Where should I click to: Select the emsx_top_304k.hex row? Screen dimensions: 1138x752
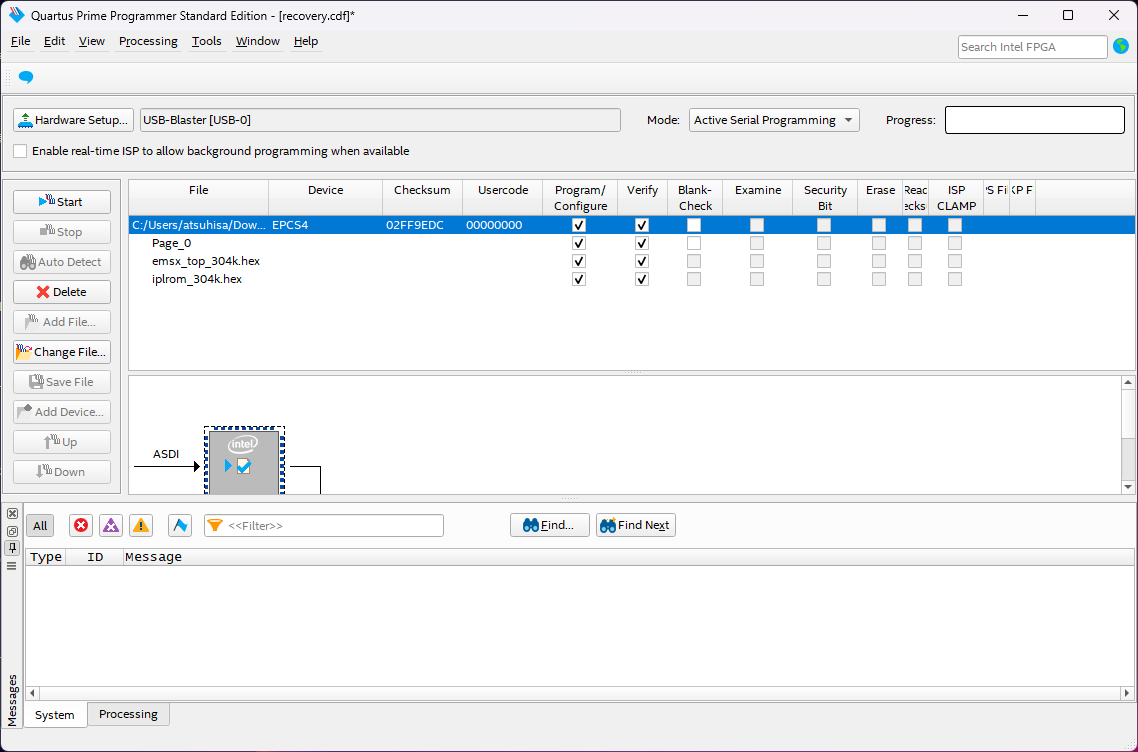click(x=631, y=261)
